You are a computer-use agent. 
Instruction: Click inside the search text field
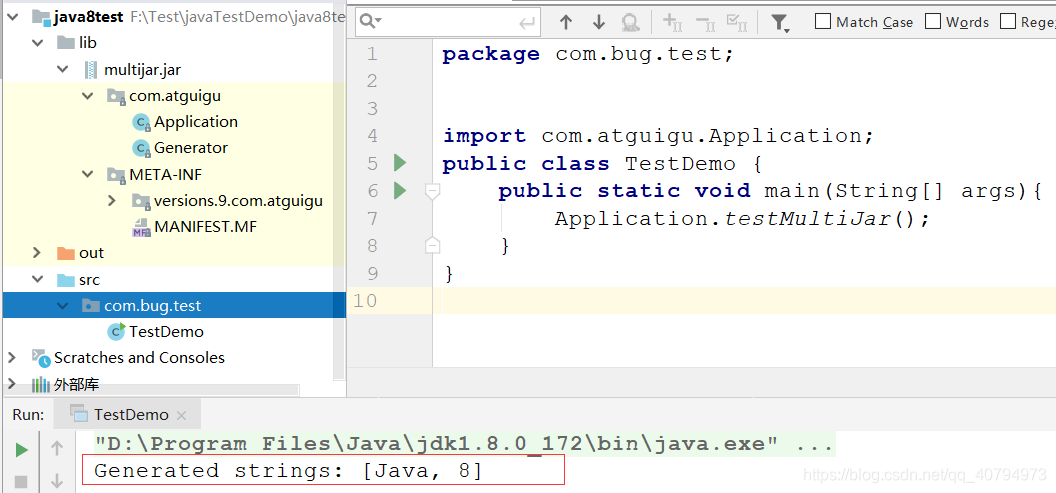(x=449, y=23)
